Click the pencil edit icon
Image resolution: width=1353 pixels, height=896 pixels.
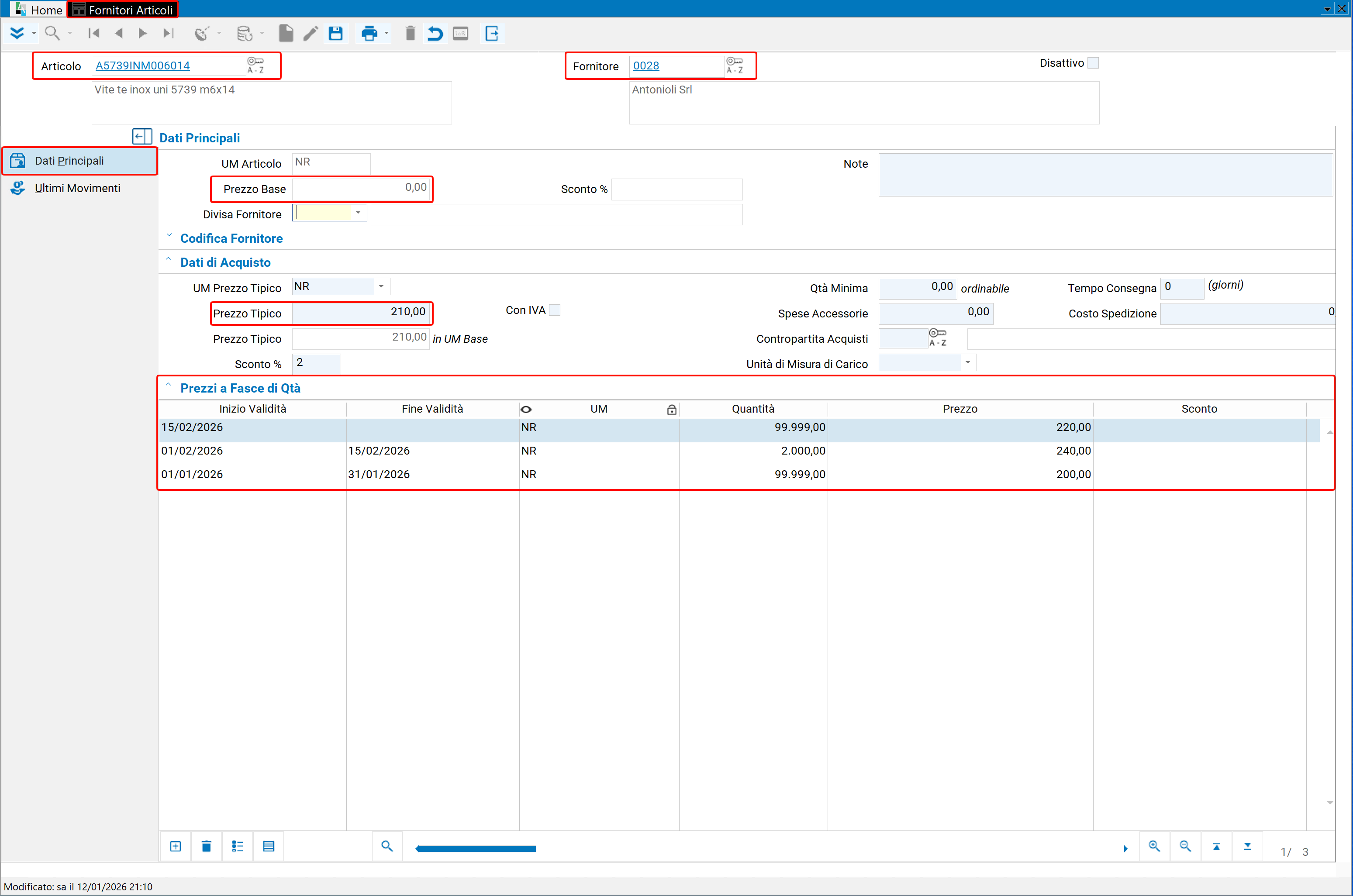pyautogui.click(x=310, y=33)
